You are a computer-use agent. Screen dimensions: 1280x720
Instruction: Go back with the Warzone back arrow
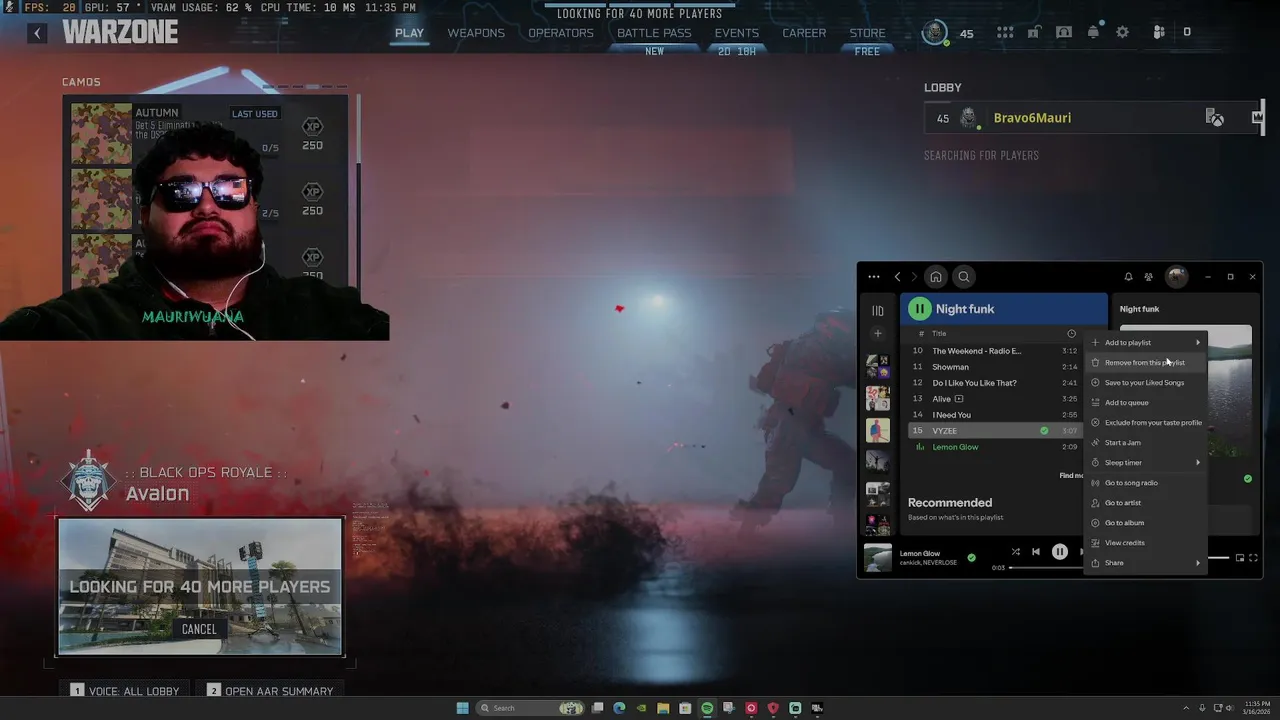tap(37, 33)
